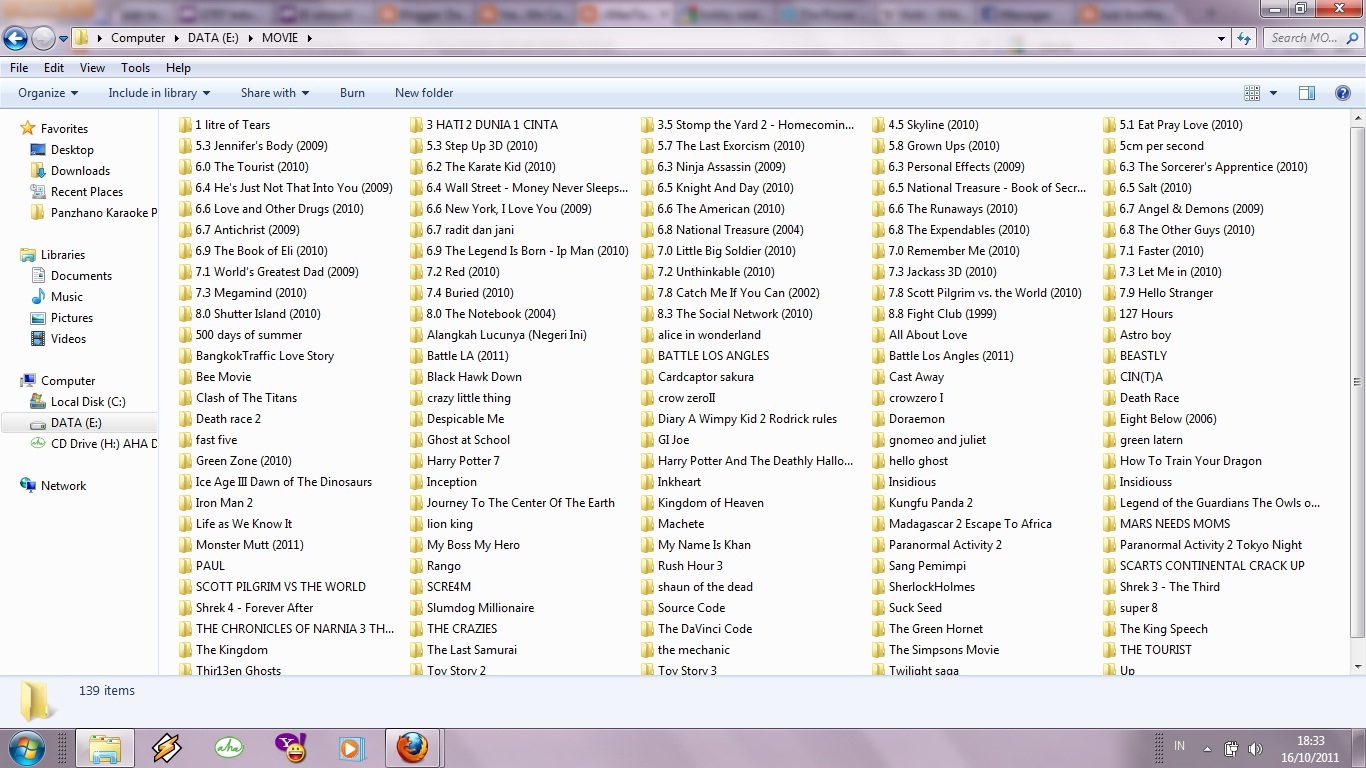The width and height of the screenshot is (1366, 768).
Task: Open the Include in library dropdown
Action: pyautogui.click(x=159, y=93)
